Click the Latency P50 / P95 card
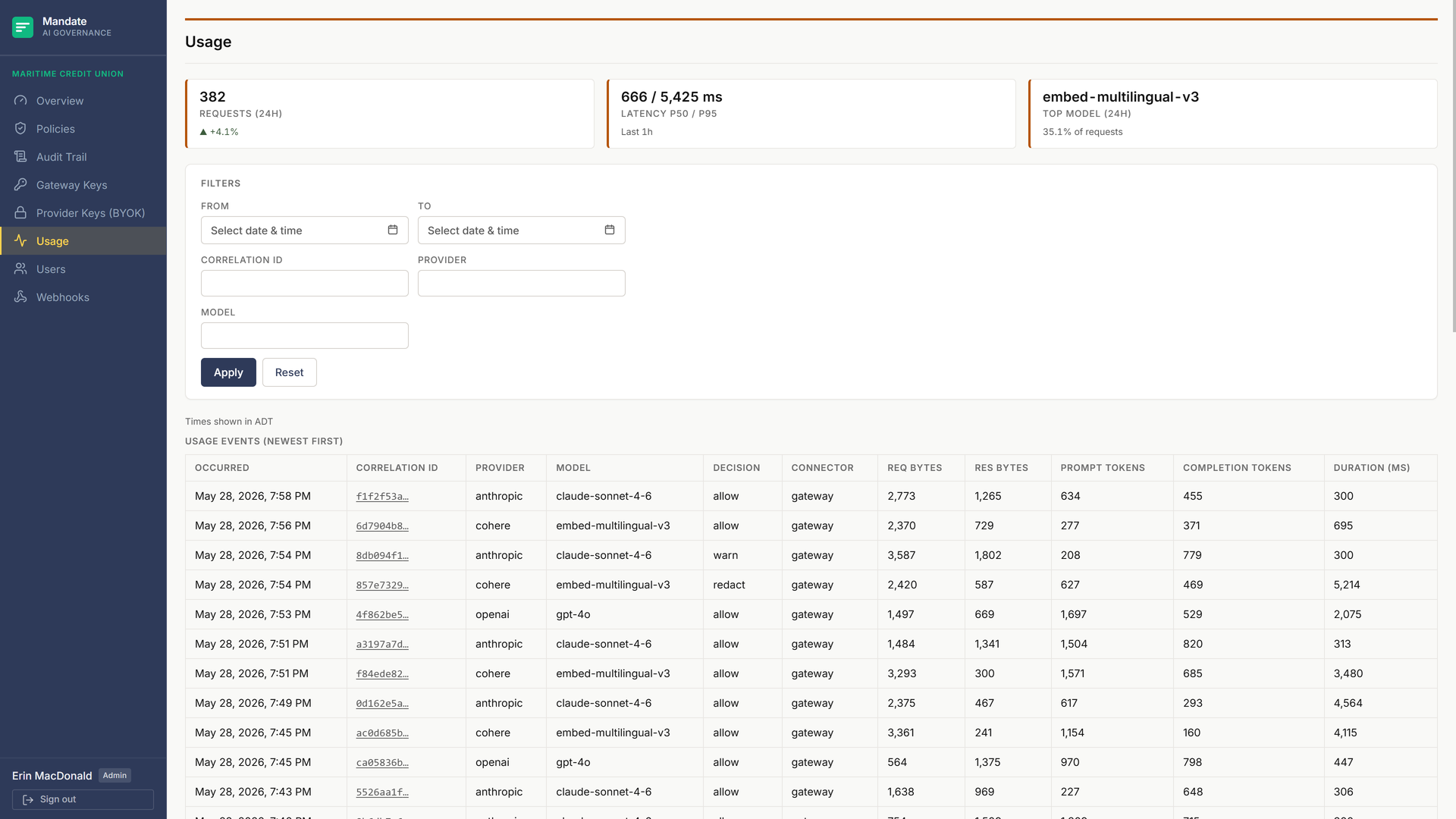The width and height of the screenshot is (1456, 819). click(811, 114)
